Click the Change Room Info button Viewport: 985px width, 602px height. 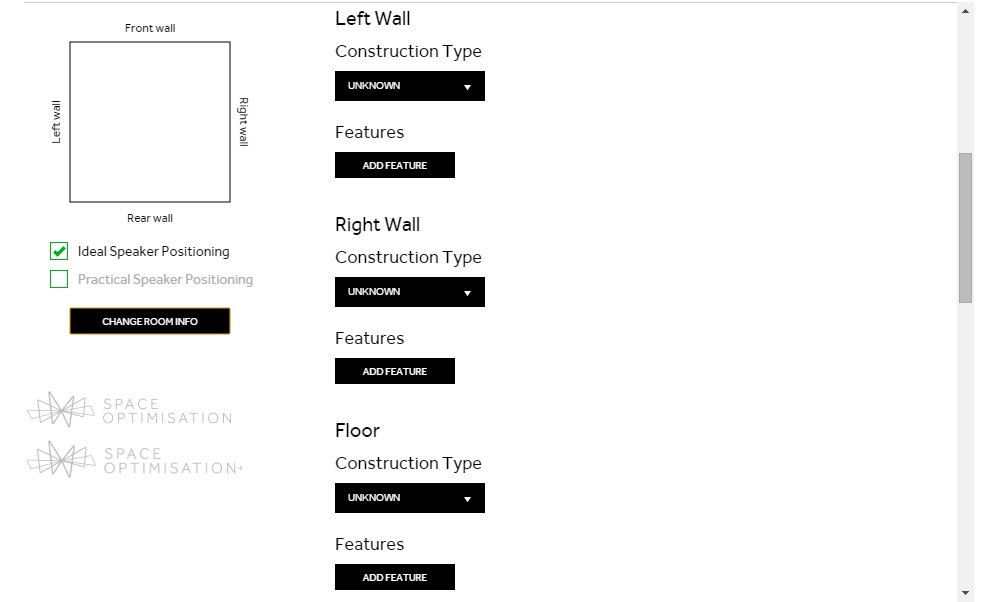point(150,321)
